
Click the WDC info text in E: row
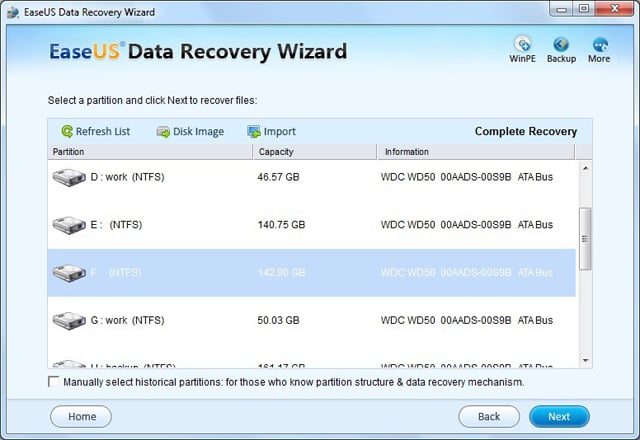click(467, 225)
